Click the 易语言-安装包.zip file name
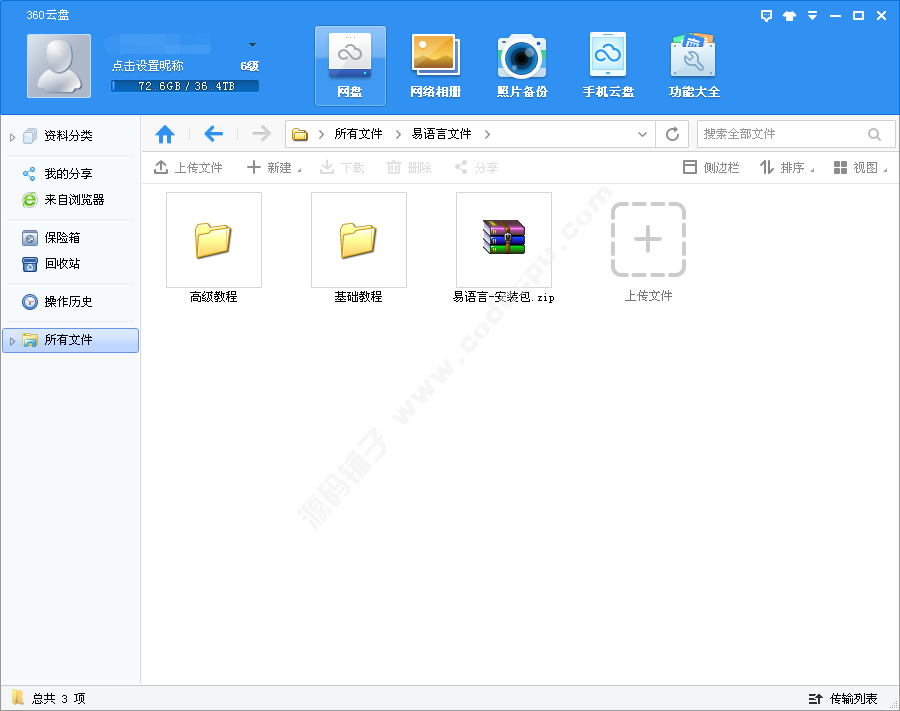The width and height of the screenshot is (900, 711). point(503,297)
